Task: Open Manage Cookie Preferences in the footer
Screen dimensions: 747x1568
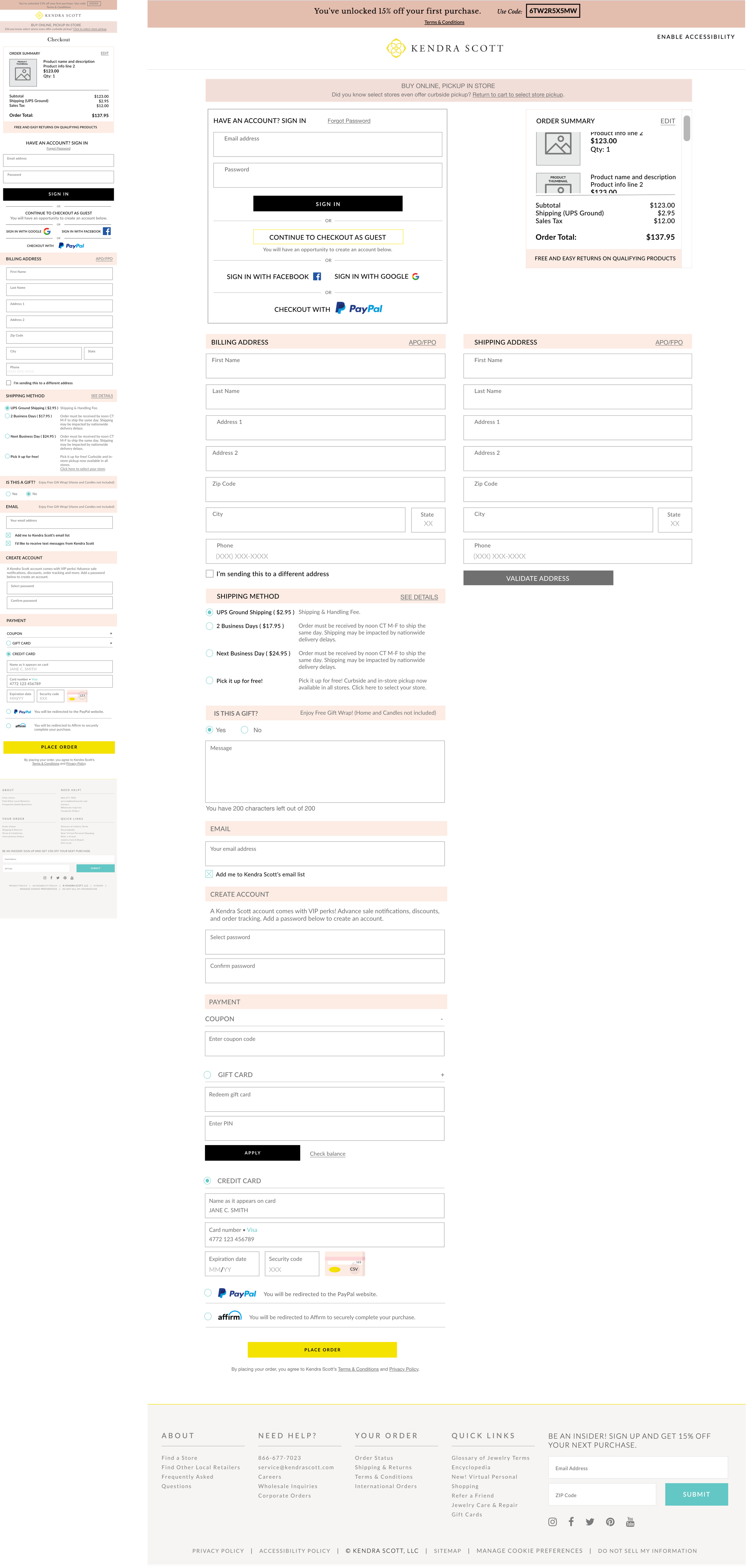Action: (530, 1550)
